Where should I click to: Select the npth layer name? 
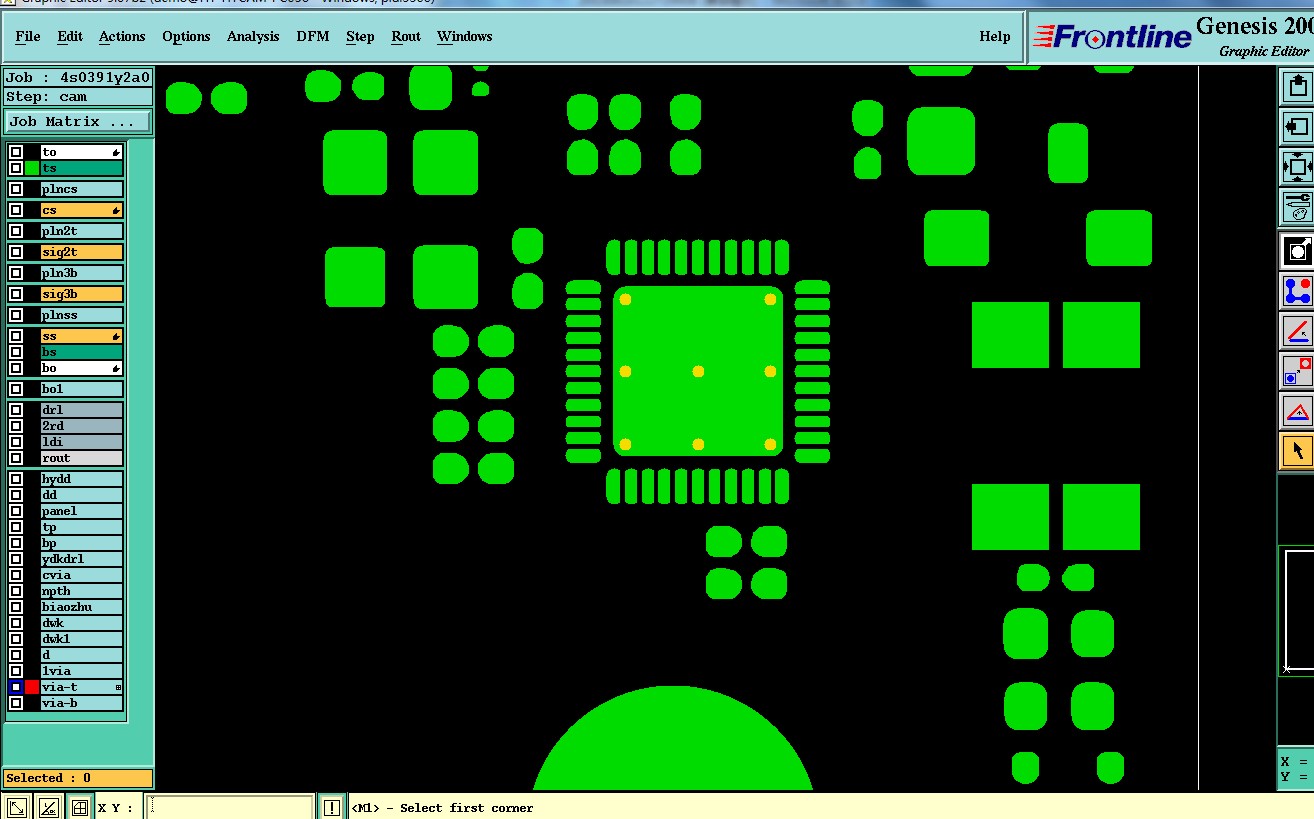coord(81,591)
